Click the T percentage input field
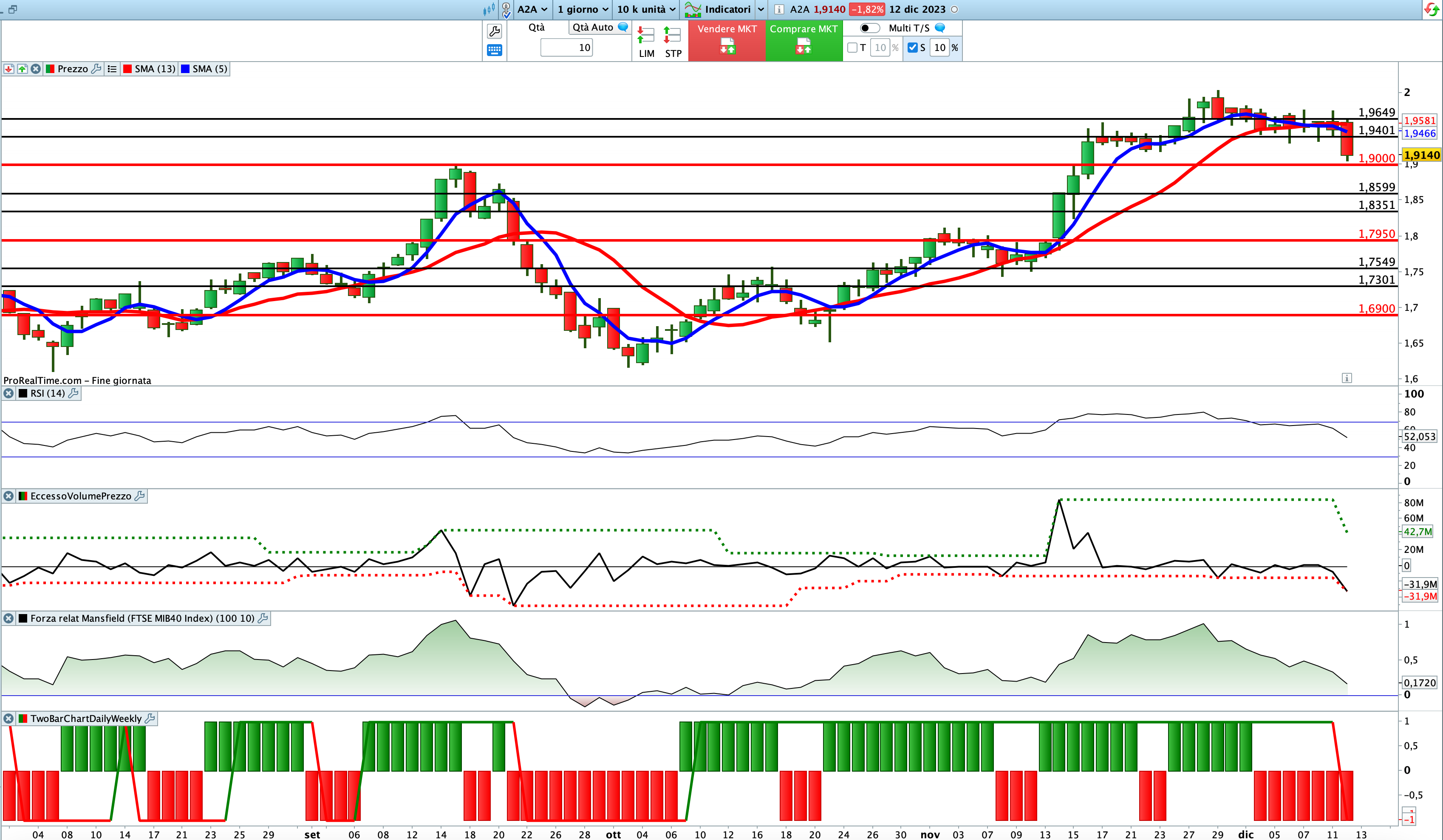This screenshot has height=840, width=1443. (x=880, y=48)
